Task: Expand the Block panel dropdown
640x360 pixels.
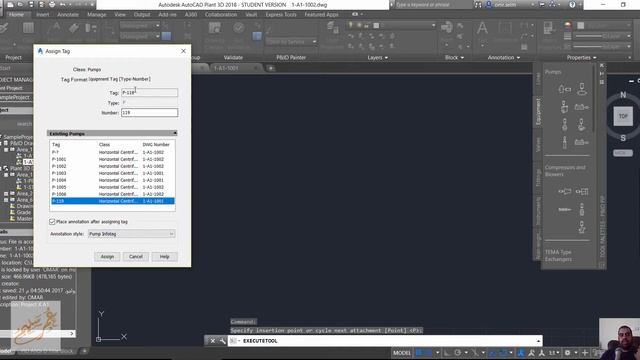Action: tap(454, 58)
